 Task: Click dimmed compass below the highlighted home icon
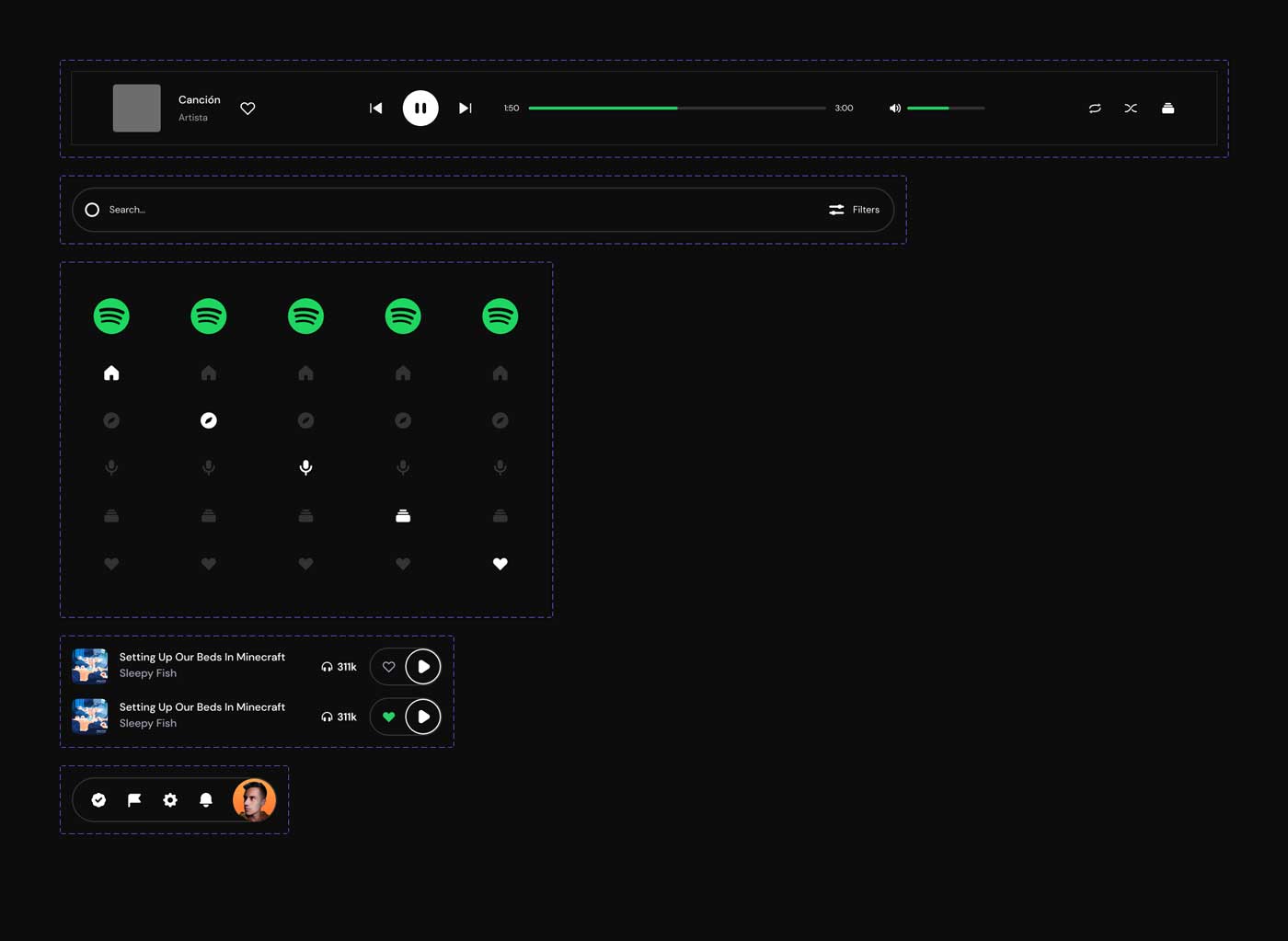(111, 420)
